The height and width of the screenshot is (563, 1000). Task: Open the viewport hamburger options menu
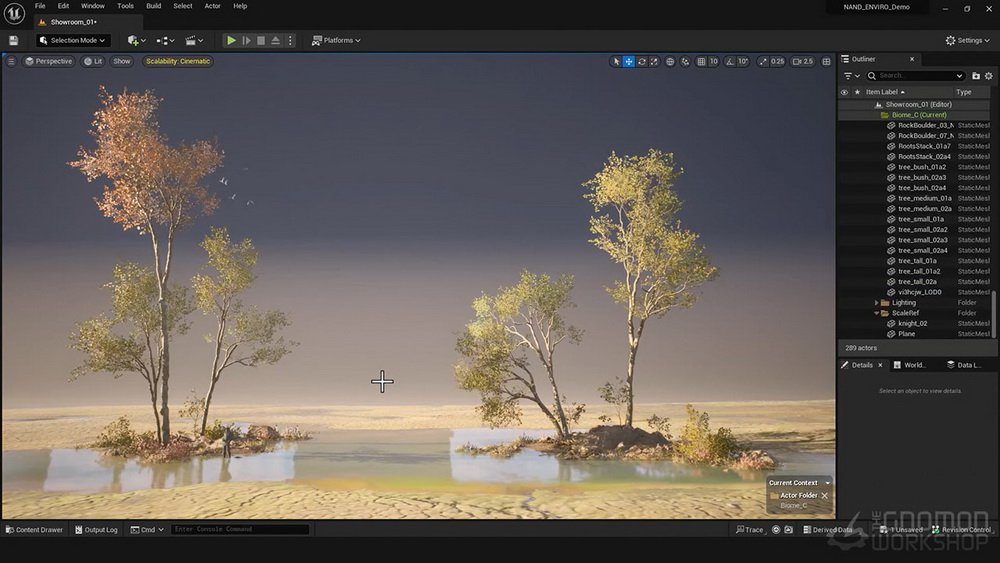tap(11, 61)
